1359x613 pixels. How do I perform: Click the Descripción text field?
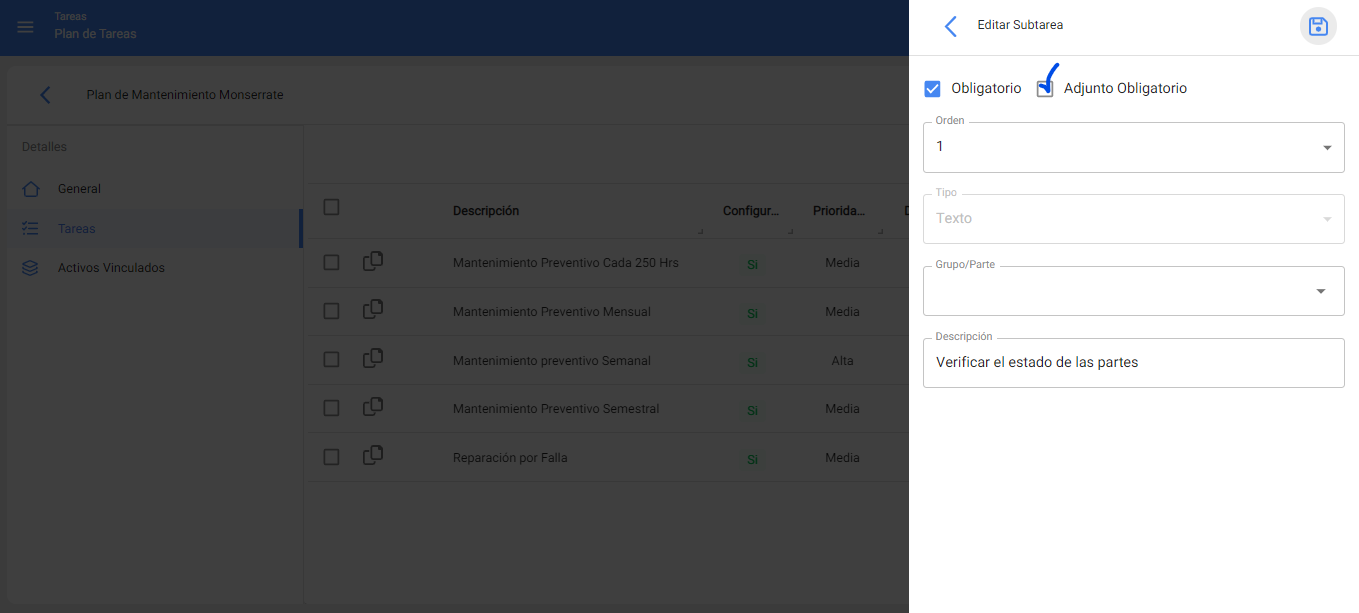click(x=1133, y=363)
